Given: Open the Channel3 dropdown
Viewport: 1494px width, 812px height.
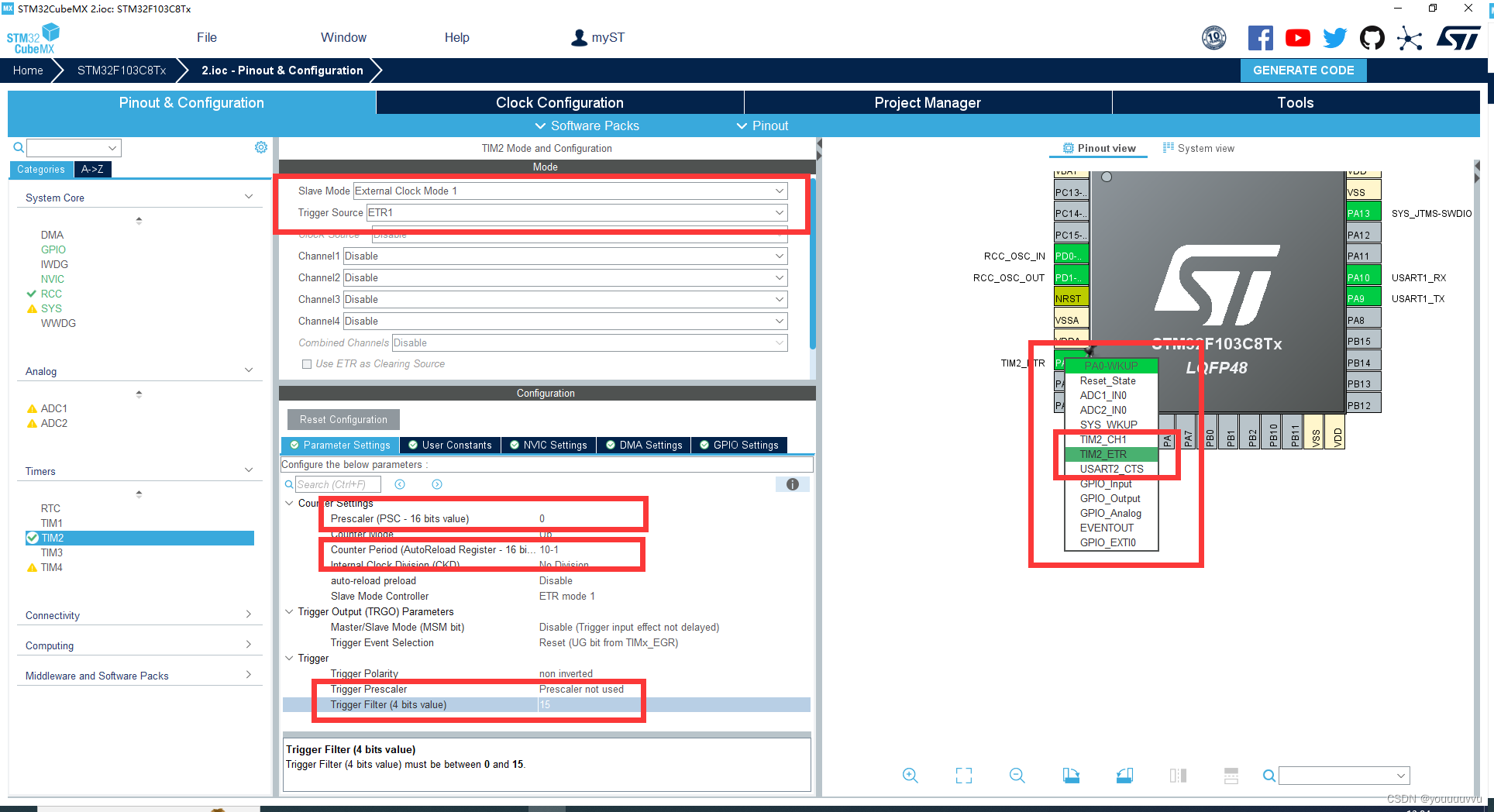Looking at the screenshot, I should tap(566, 299).
